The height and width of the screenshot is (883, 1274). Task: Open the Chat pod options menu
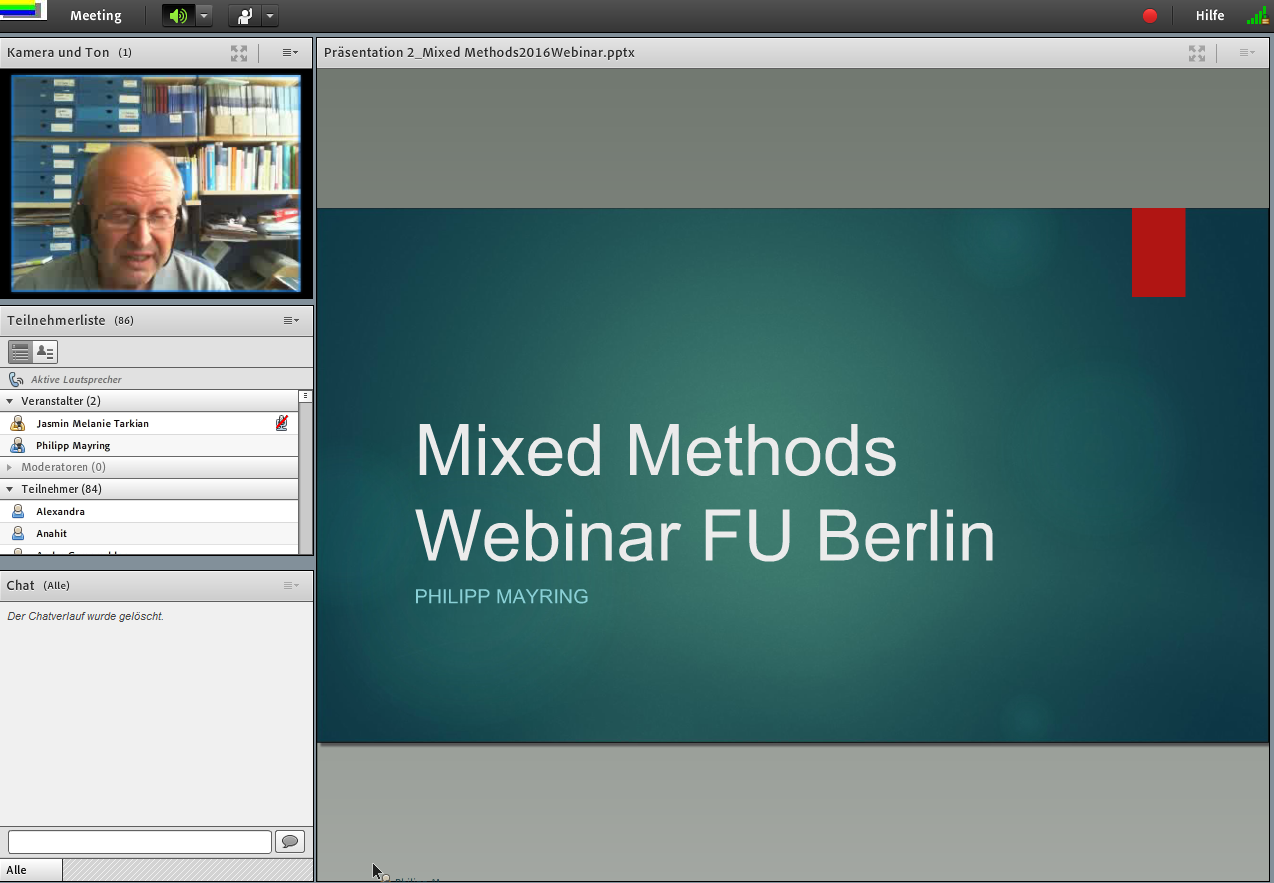point(290,585)
